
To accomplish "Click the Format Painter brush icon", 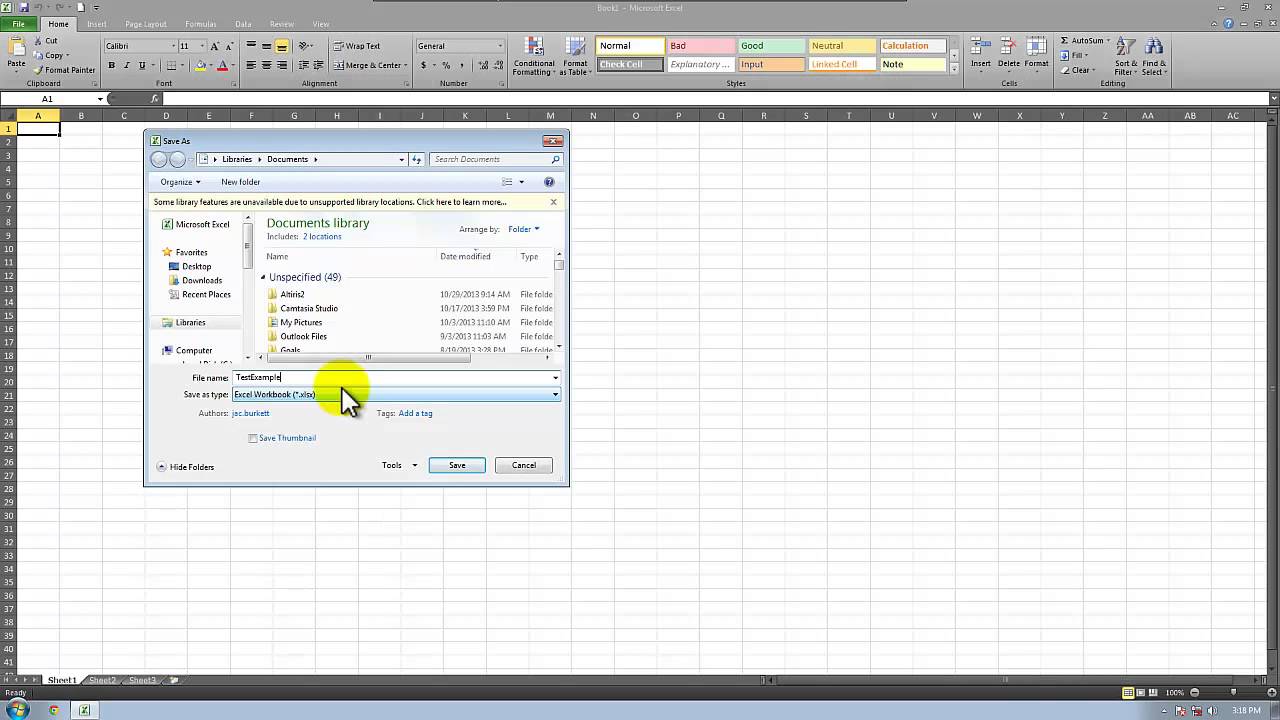I will [x=38, y=70].
